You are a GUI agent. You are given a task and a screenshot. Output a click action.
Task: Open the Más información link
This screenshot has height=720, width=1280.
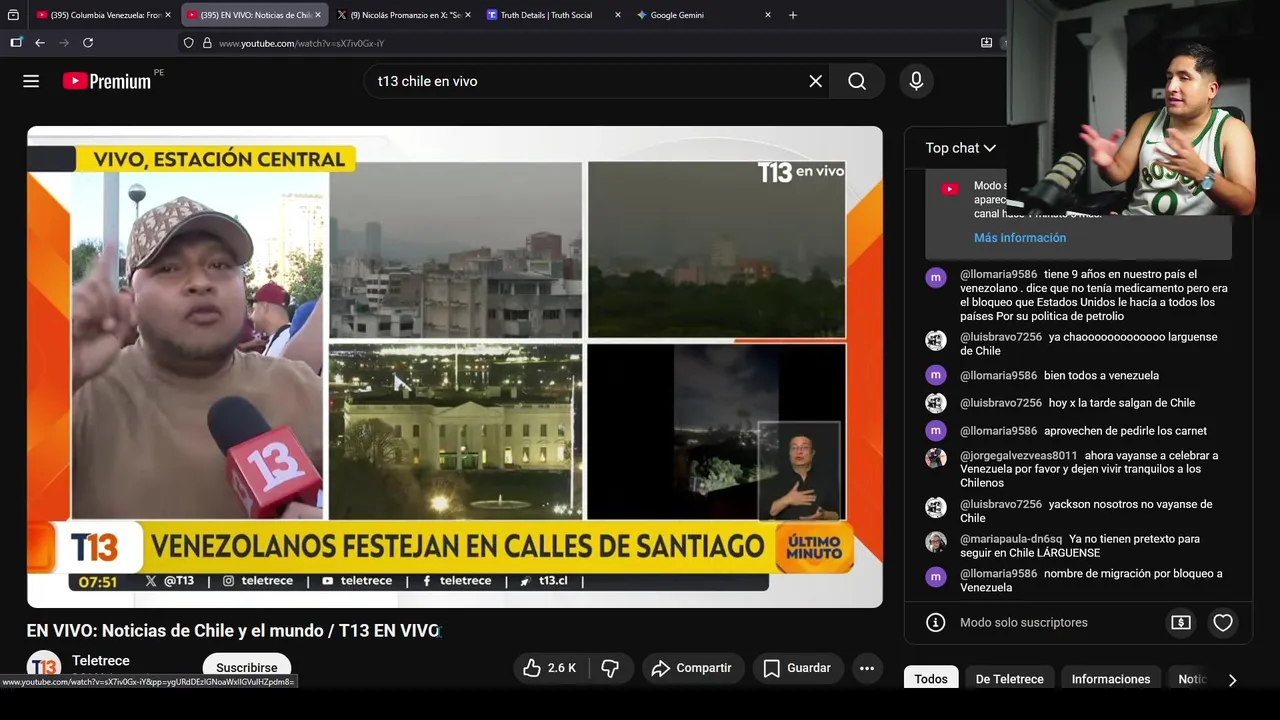click(1020, 238)
